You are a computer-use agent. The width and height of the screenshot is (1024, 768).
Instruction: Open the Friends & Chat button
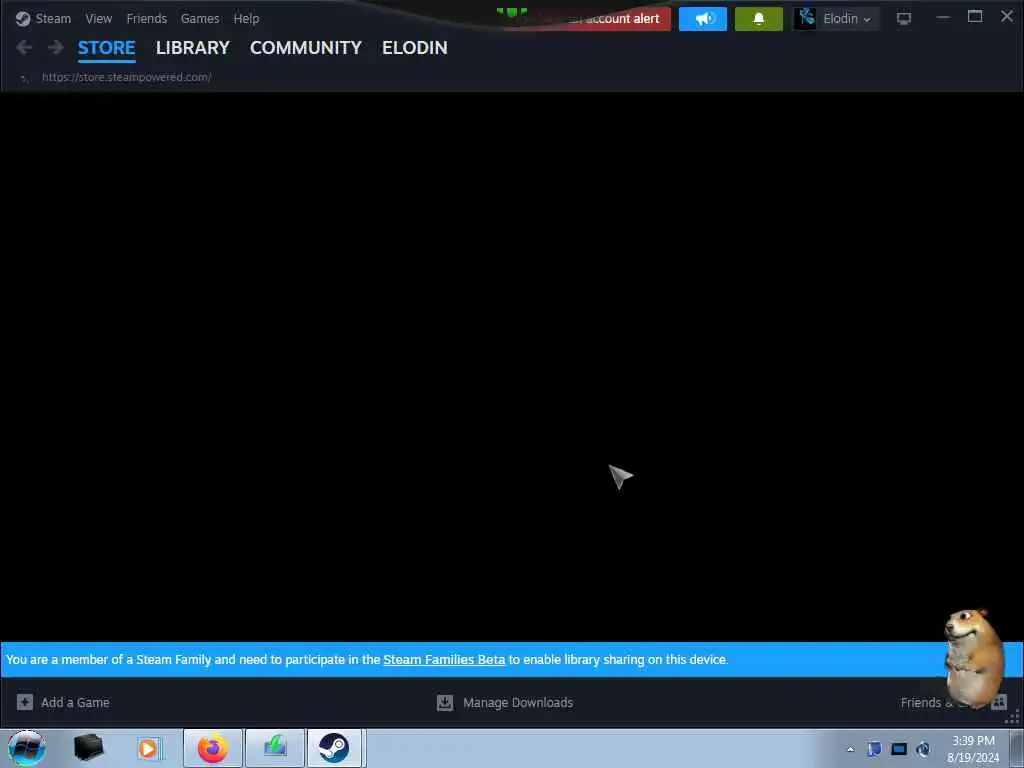[x=953, y=703]
